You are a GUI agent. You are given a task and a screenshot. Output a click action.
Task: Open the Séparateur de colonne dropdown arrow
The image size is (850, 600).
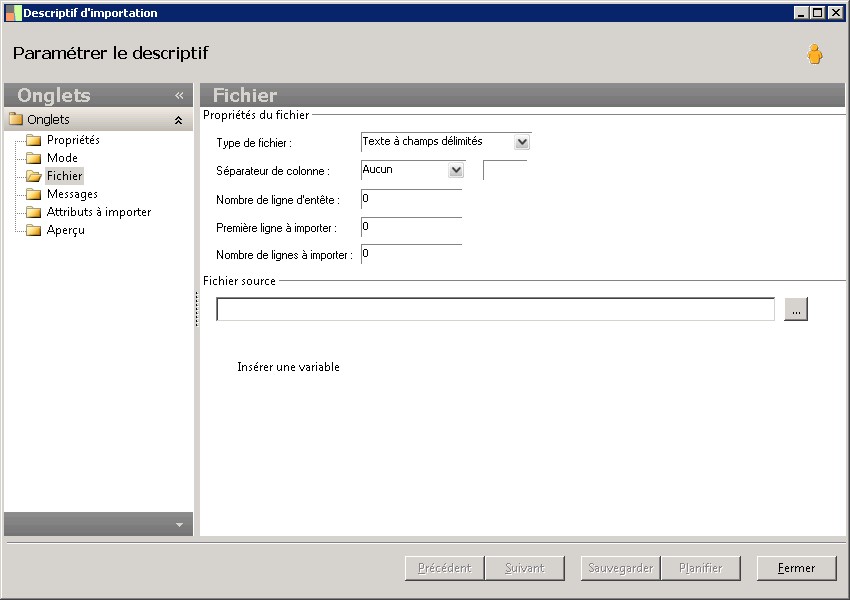pyautogui.click(x=456, y=170)
